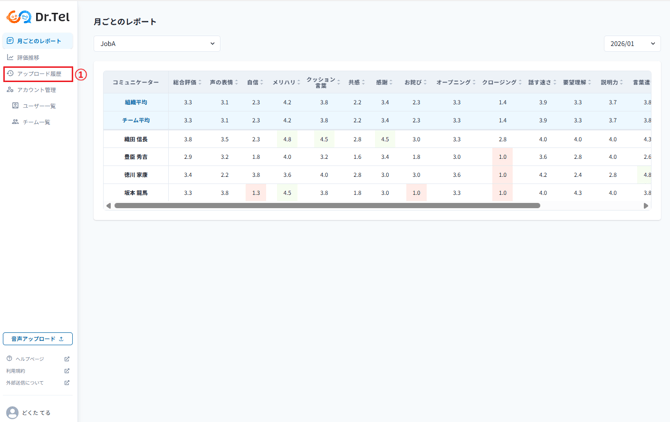Open the JobA dropdown selector
This screenshot has width=670, height=422.
(x=157, y=44)
